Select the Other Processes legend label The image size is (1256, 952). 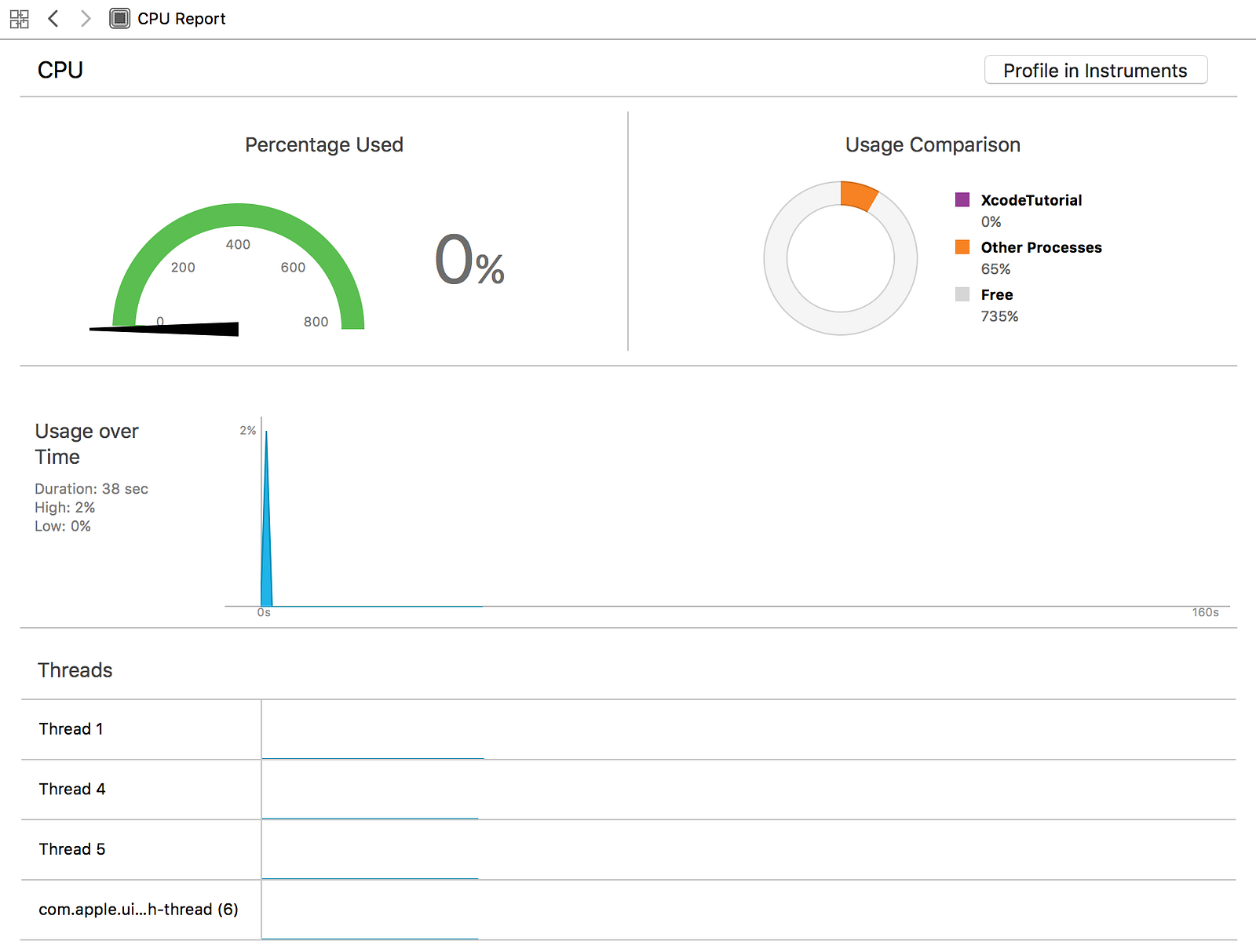click(x=1042, y=247)
